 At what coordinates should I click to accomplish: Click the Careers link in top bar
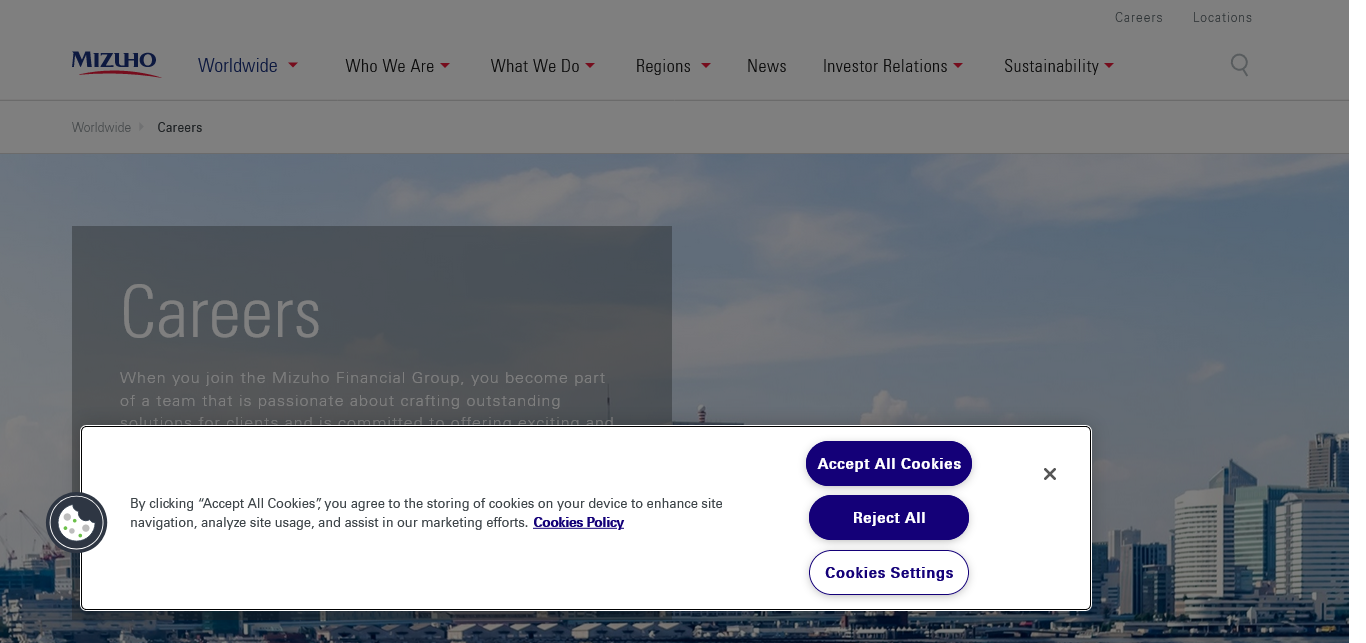(x=1138, y=17)
